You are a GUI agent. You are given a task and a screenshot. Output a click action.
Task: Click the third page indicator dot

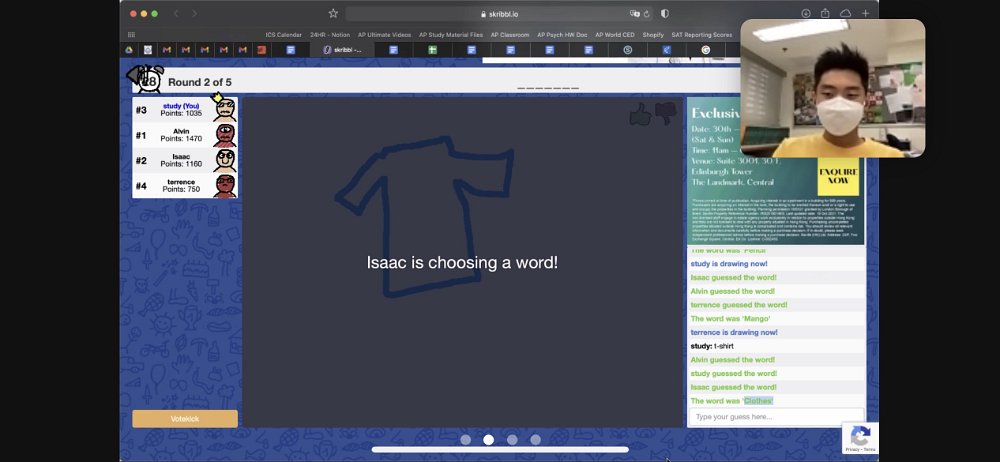point(512,440)
